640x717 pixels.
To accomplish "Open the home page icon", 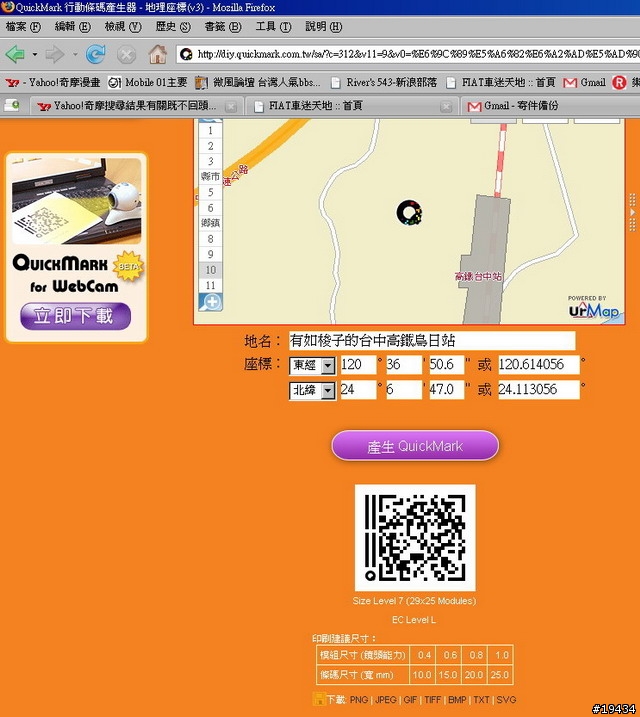I will (157, 54).
